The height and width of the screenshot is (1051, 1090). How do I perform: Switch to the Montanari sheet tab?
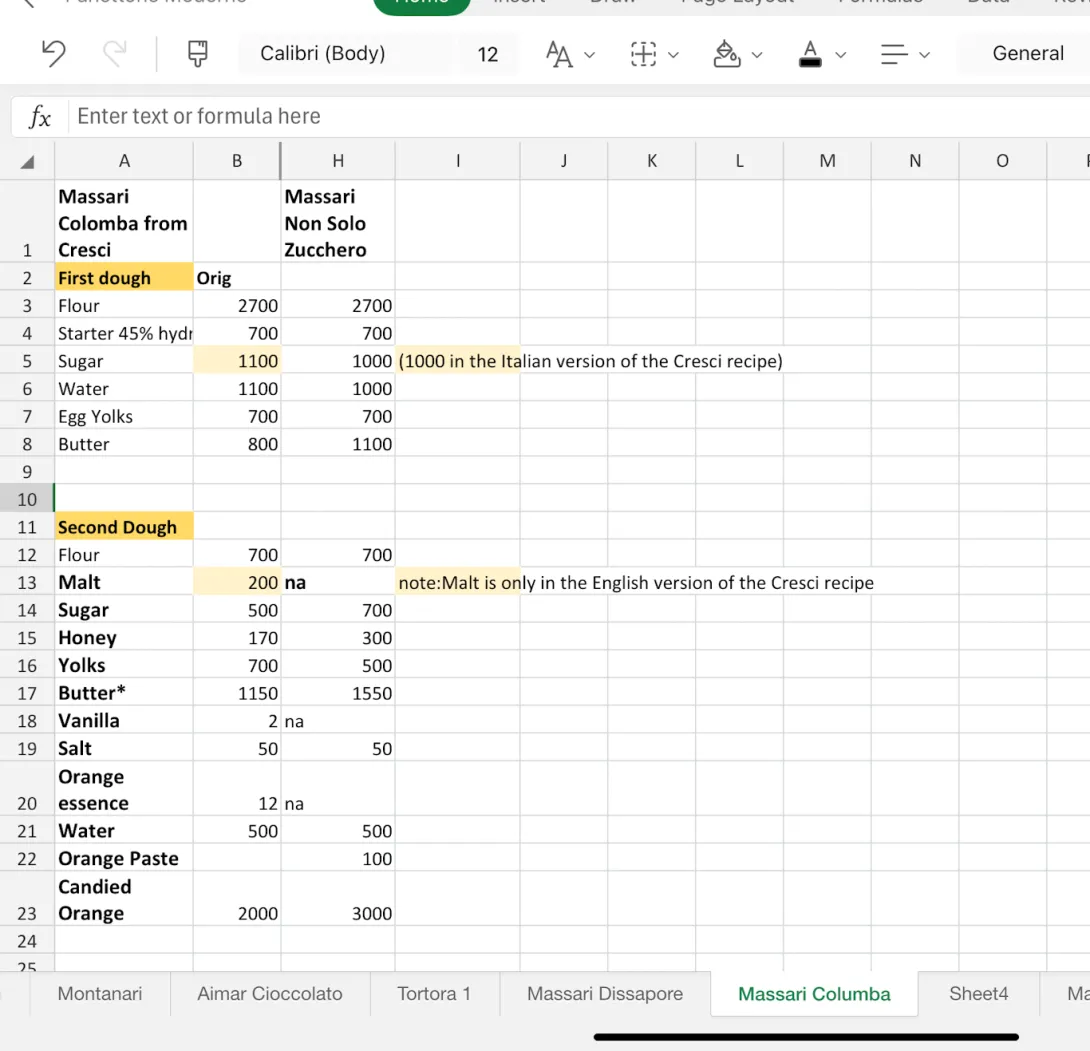tap(100, 994)
